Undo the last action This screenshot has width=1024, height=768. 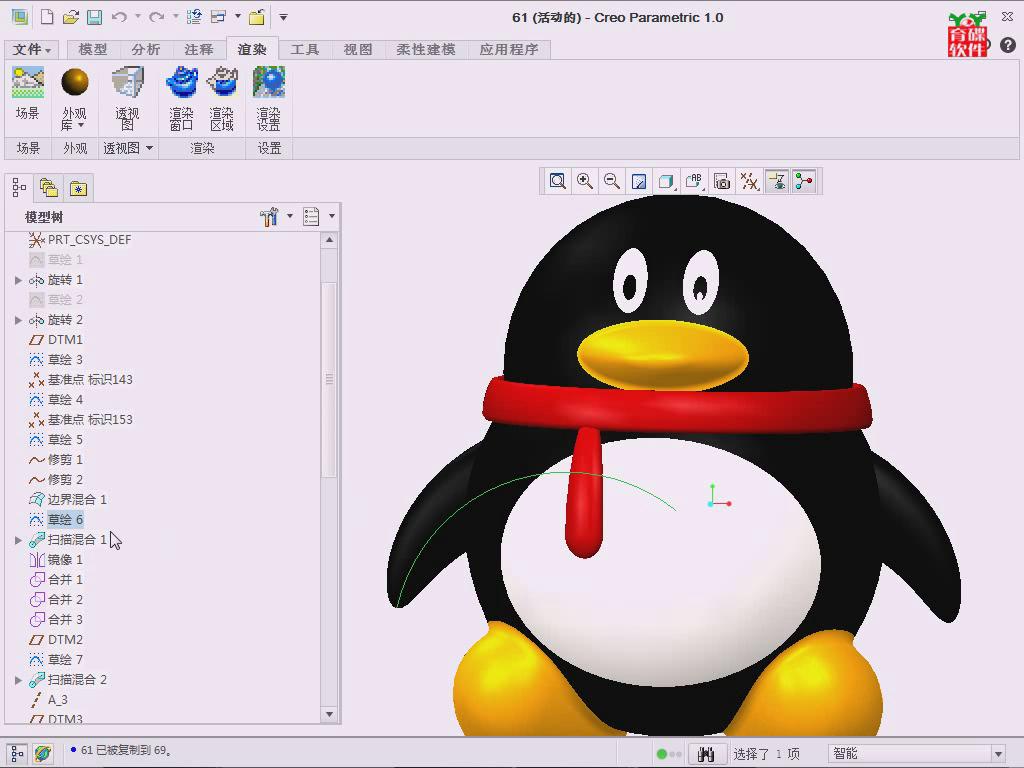119,17
